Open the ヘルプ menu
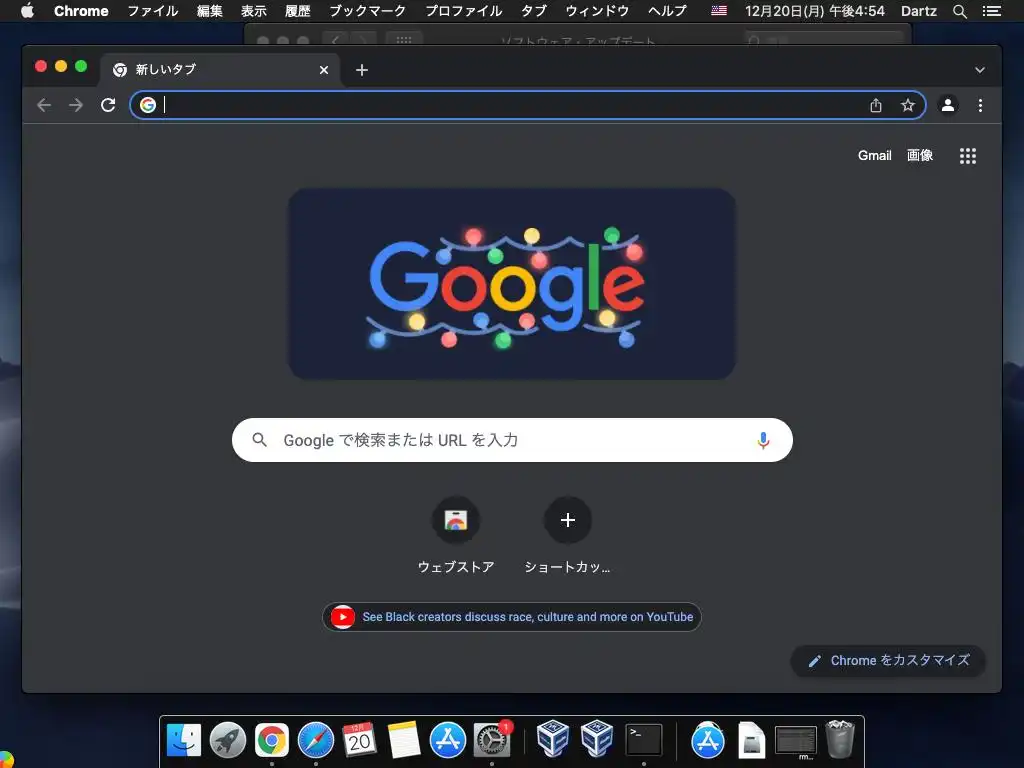 (667, 11)
